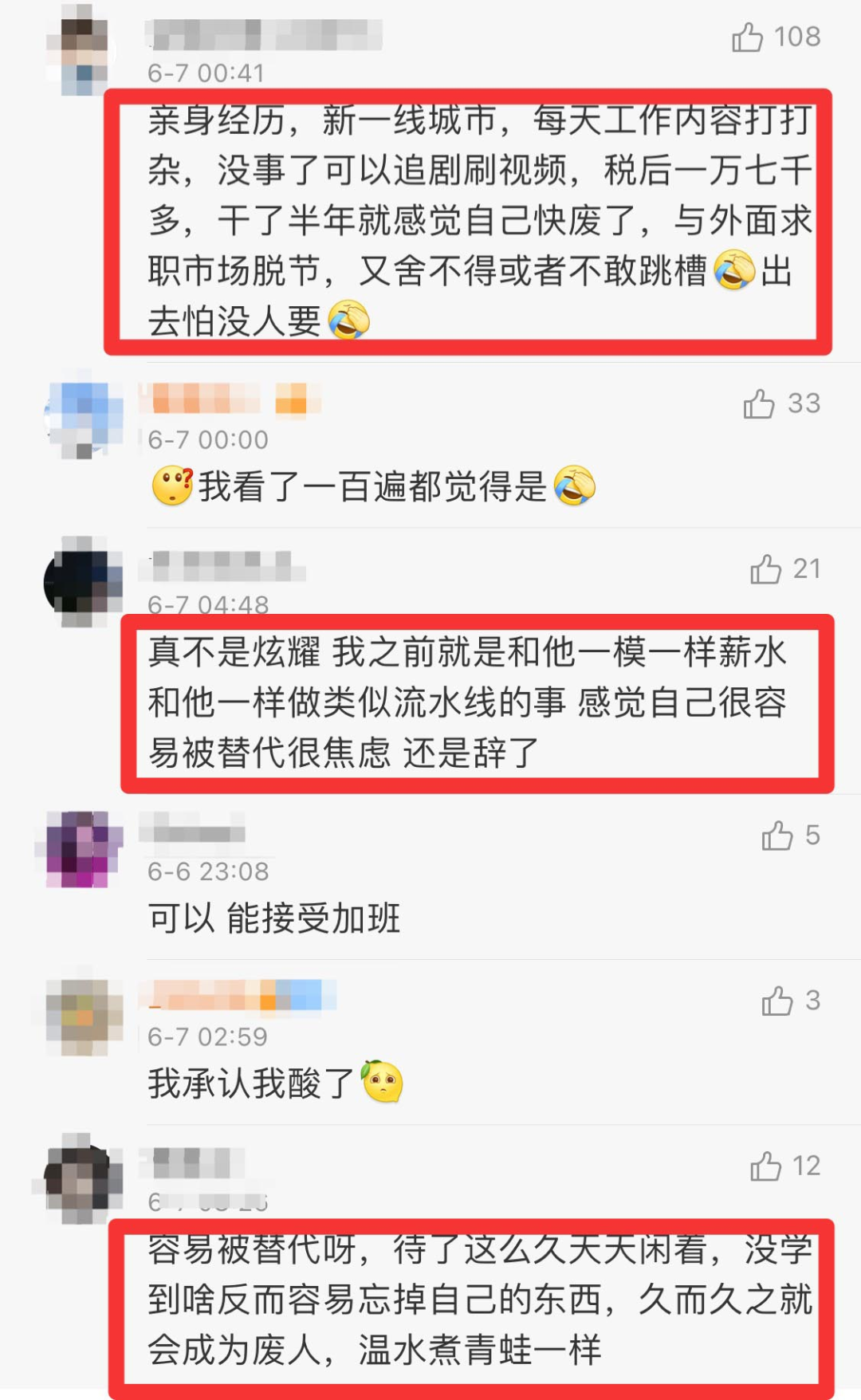The height and width of the screenshot is (1400, 861).
Task: Like the comment '我承认我酸了'
Action: (776, 1001)
